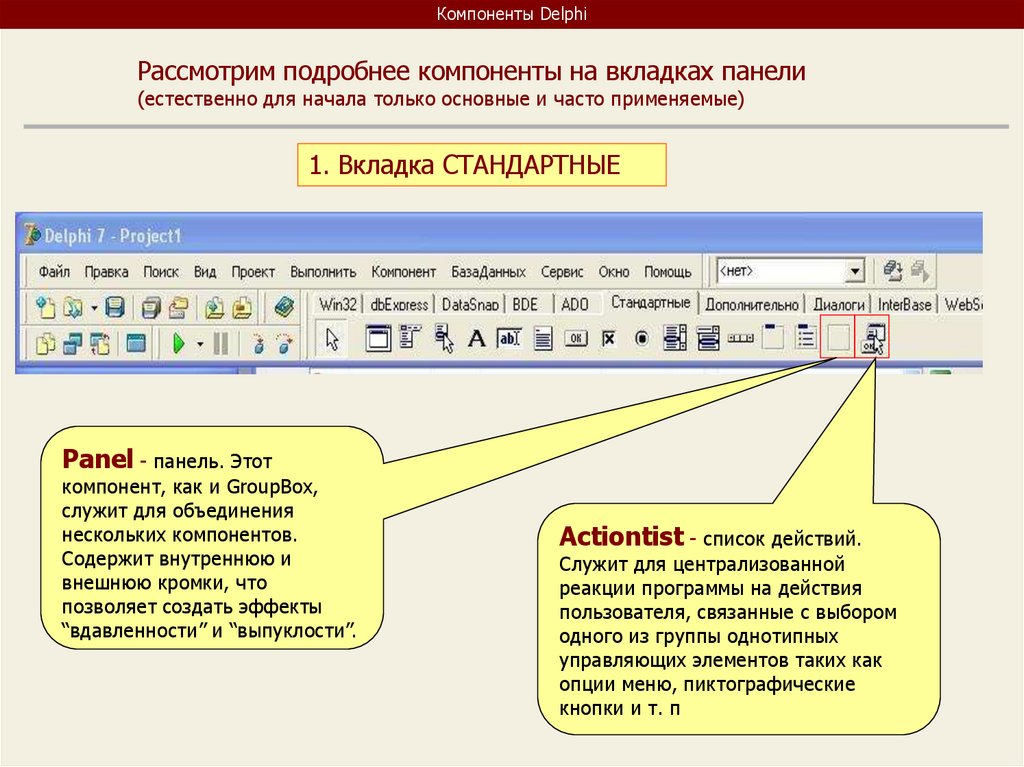Click the Trace Into debug icon
The width and height of the screenshot is (1024, 767).
[x=259, y=343]
